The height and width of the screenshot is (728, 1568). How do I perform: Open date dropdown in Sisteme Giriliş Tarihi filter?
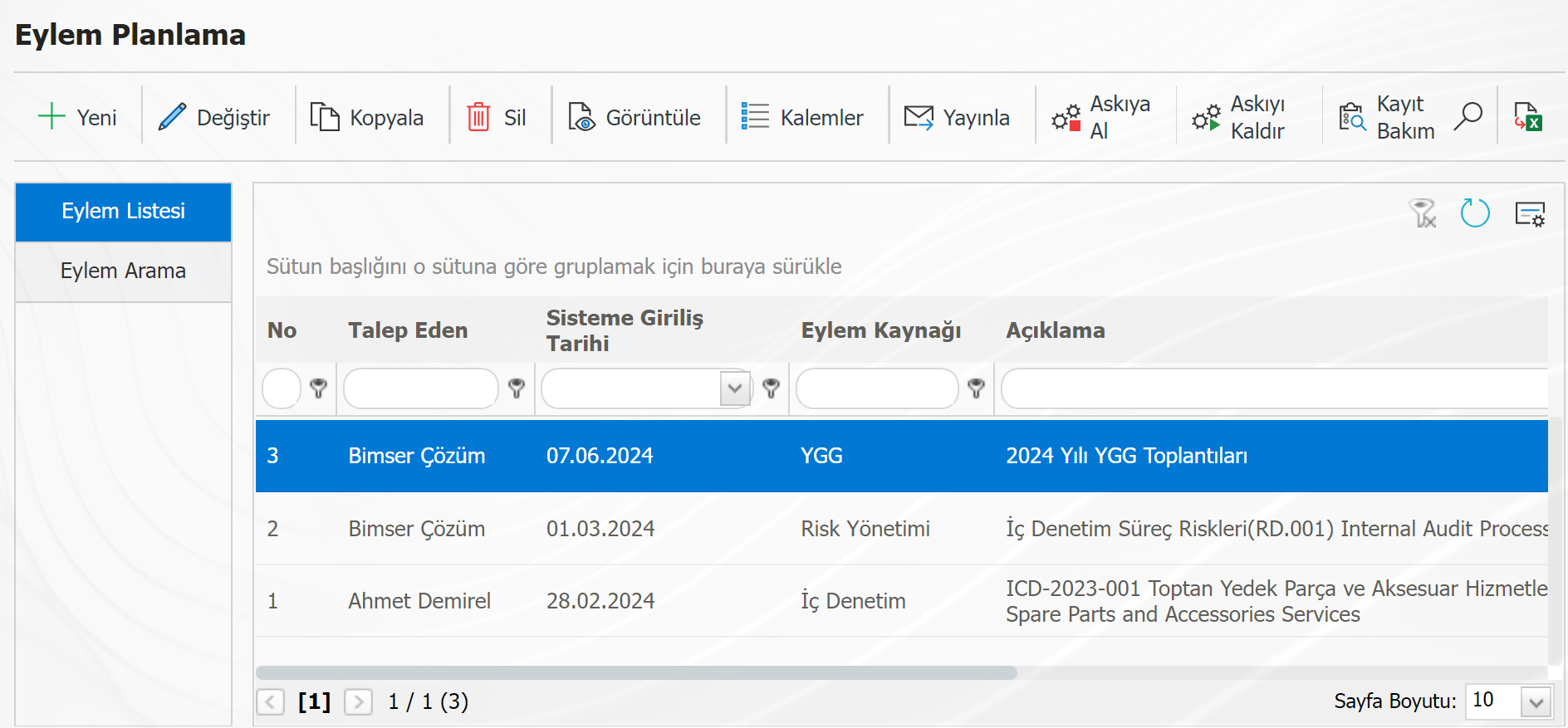pyautogui.click(x=735, y=388)
